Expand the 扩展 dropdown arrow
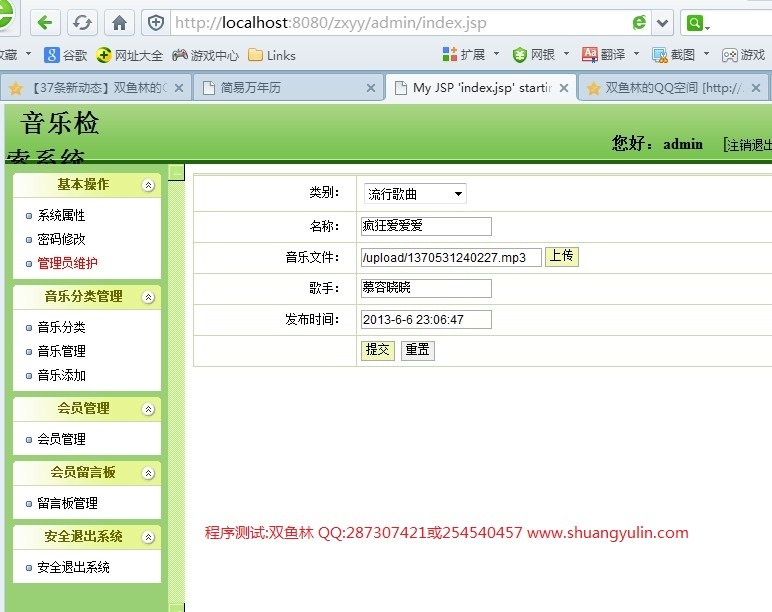 coord(496,53)
